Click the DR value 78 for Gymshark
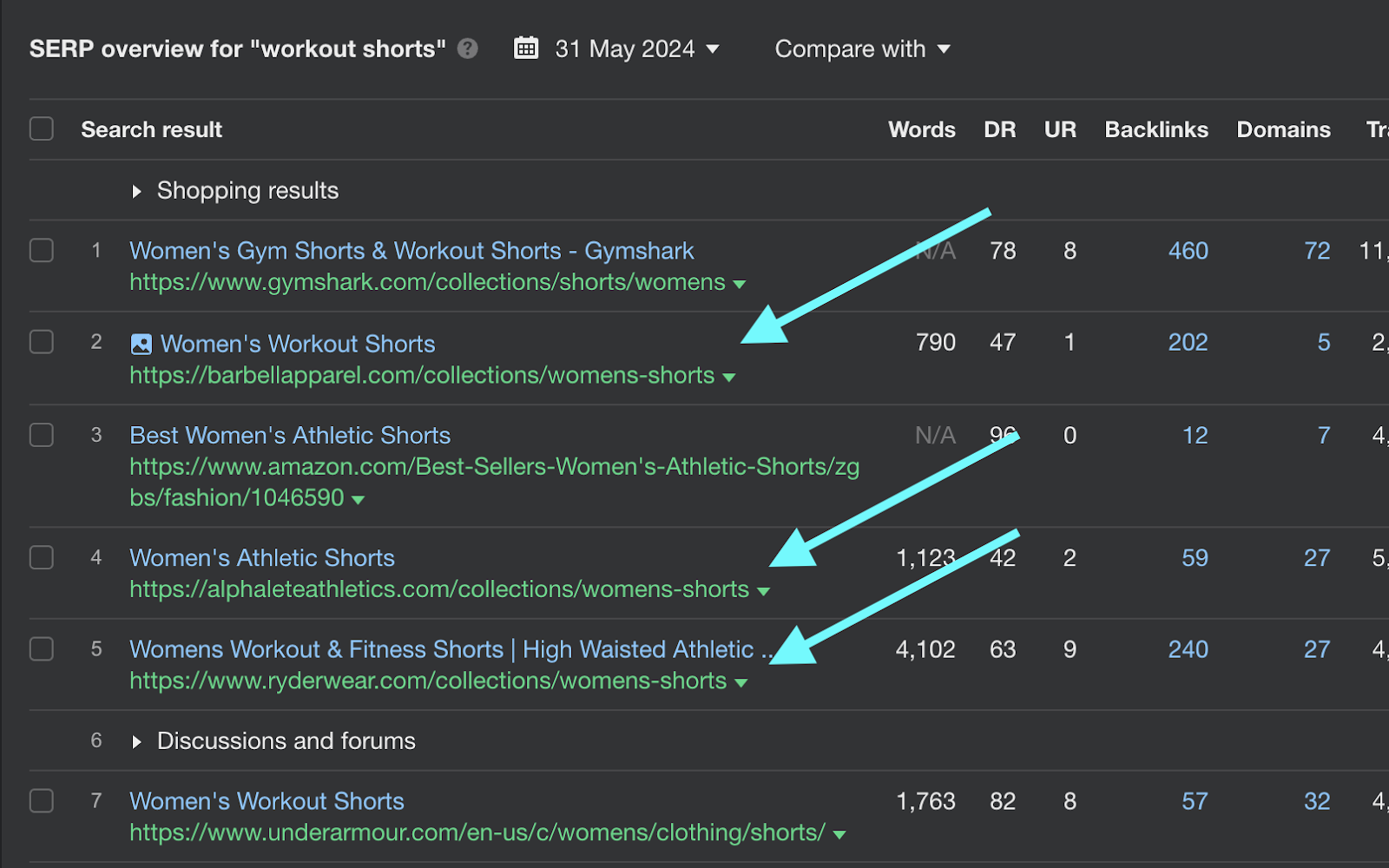This screenshot has height=868, width=1389. coord(1003,251)
